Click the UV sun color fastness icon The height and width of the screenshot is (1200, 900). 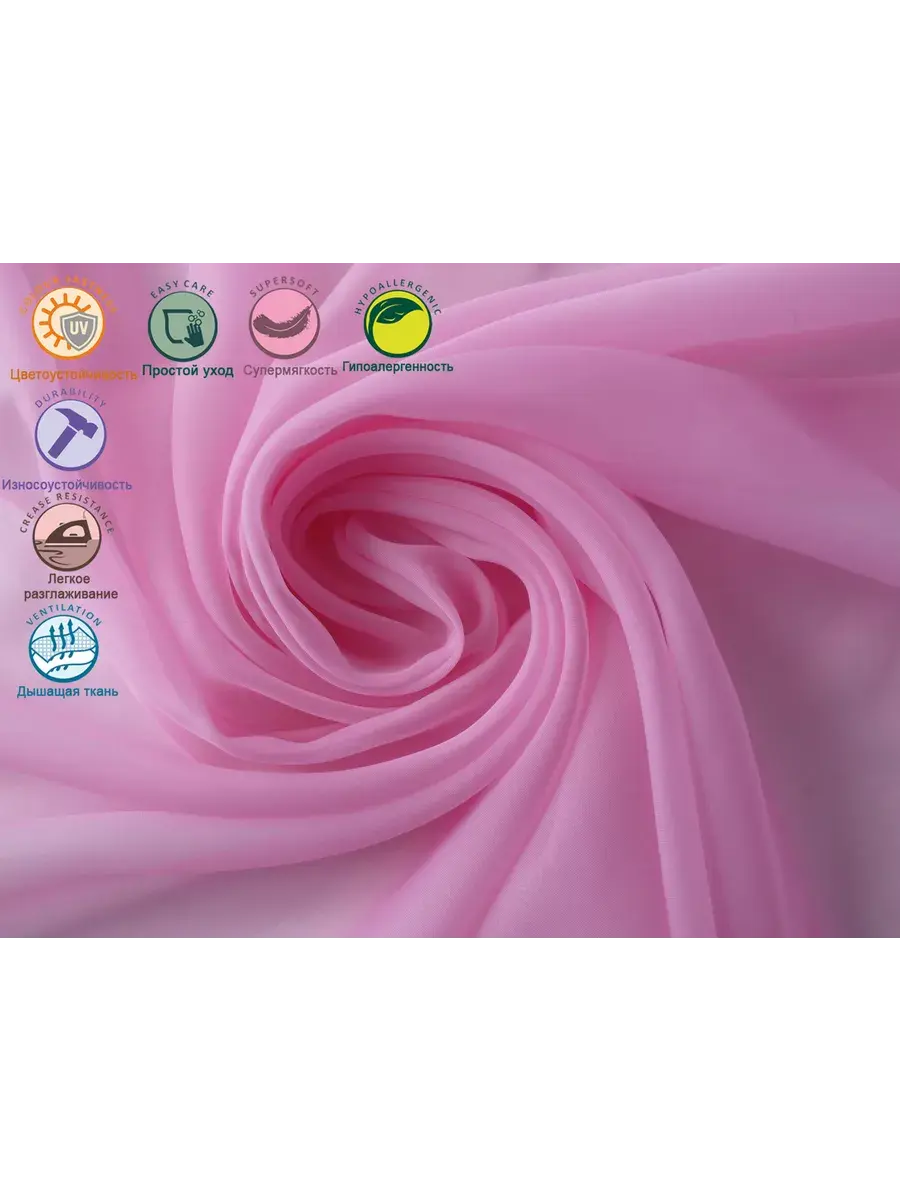pyautogui.click(x=67, y=326)
